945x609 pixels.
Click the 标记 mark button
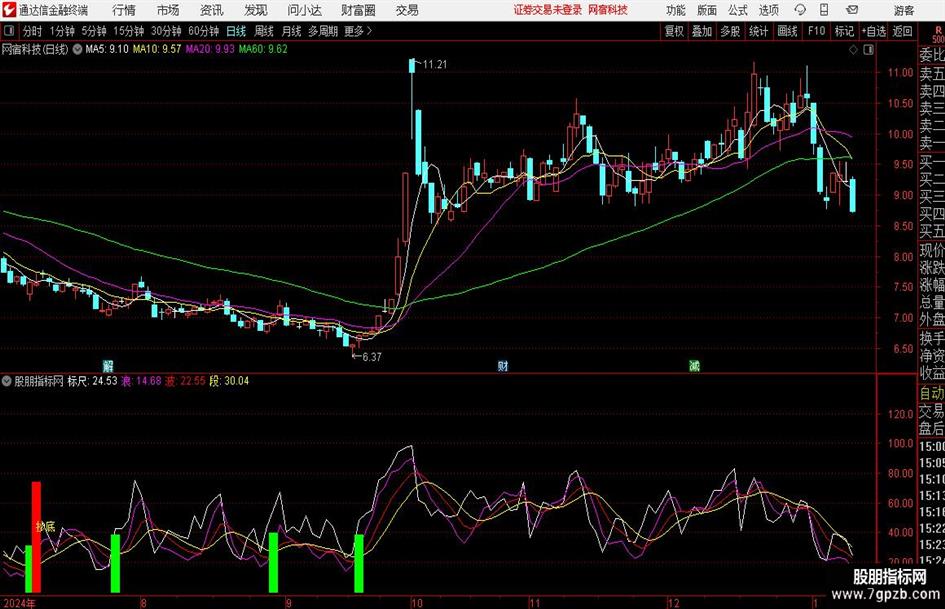[844, 31]
